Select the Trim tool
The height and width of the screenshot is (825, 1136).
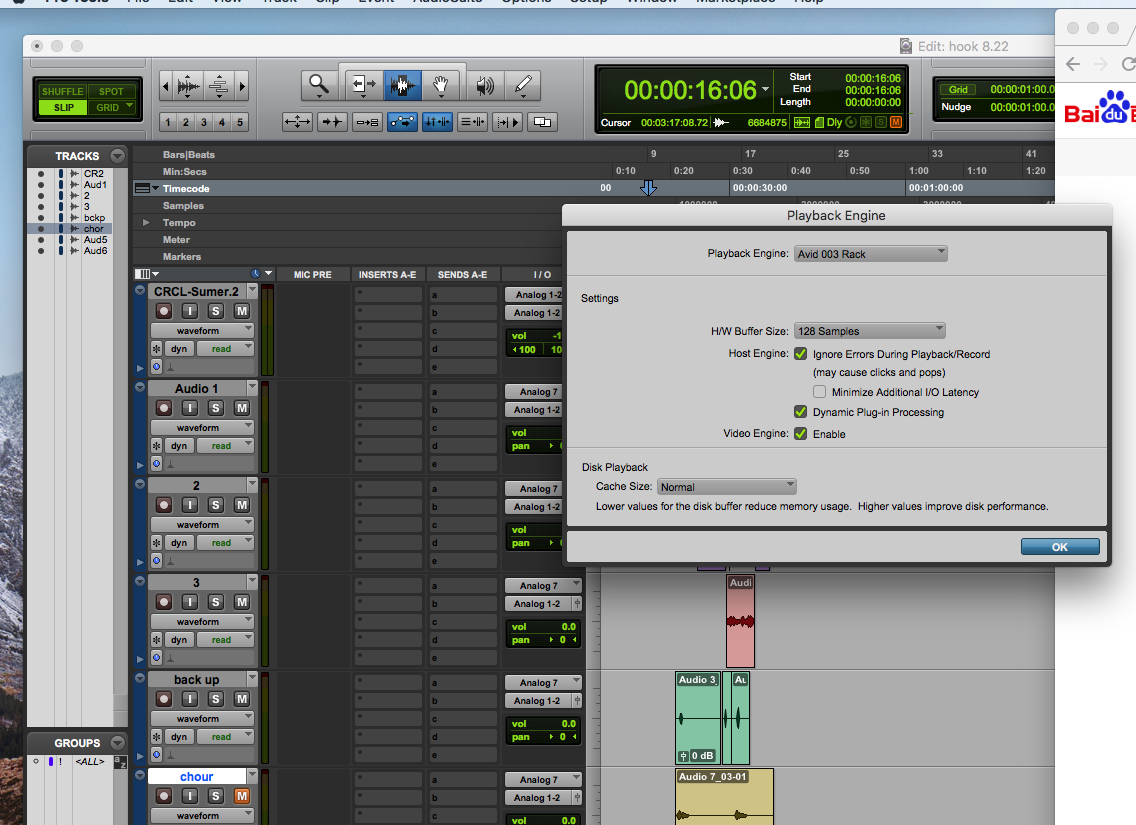364,85
